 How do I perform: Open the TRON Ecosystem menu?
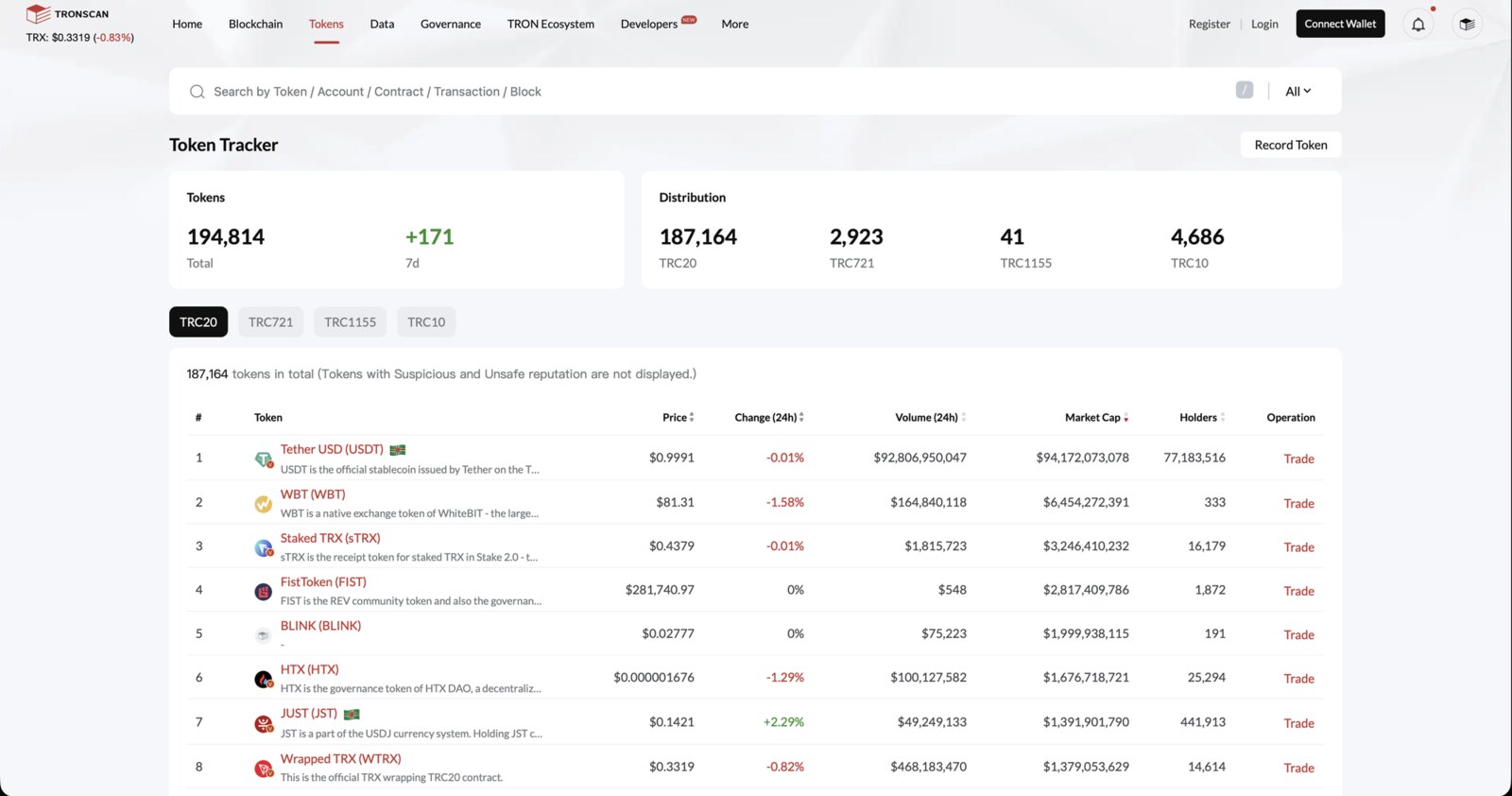point(551,24)
